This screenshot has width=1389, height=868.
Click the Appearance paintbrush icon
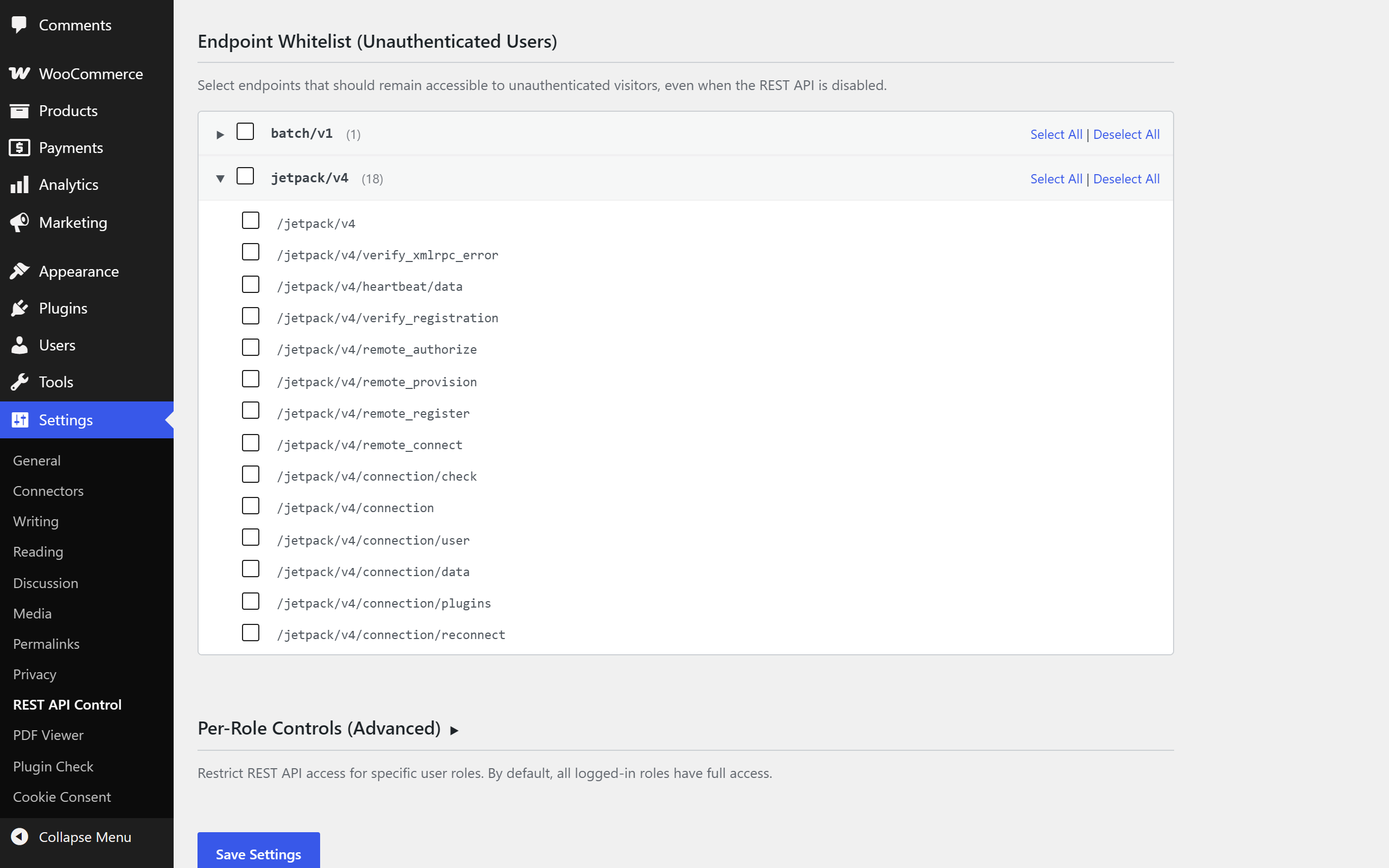coord(20,271)
